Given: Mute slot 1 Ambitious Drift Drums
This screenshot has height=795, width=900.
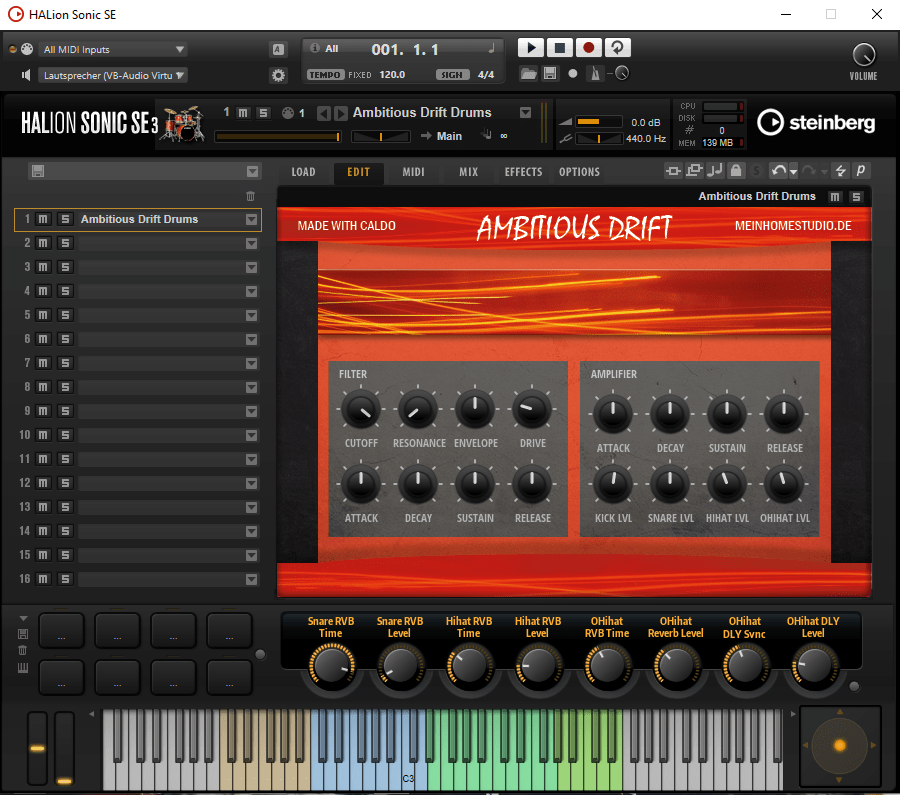Looking at the screenshot, I should (x=43, y=219).
